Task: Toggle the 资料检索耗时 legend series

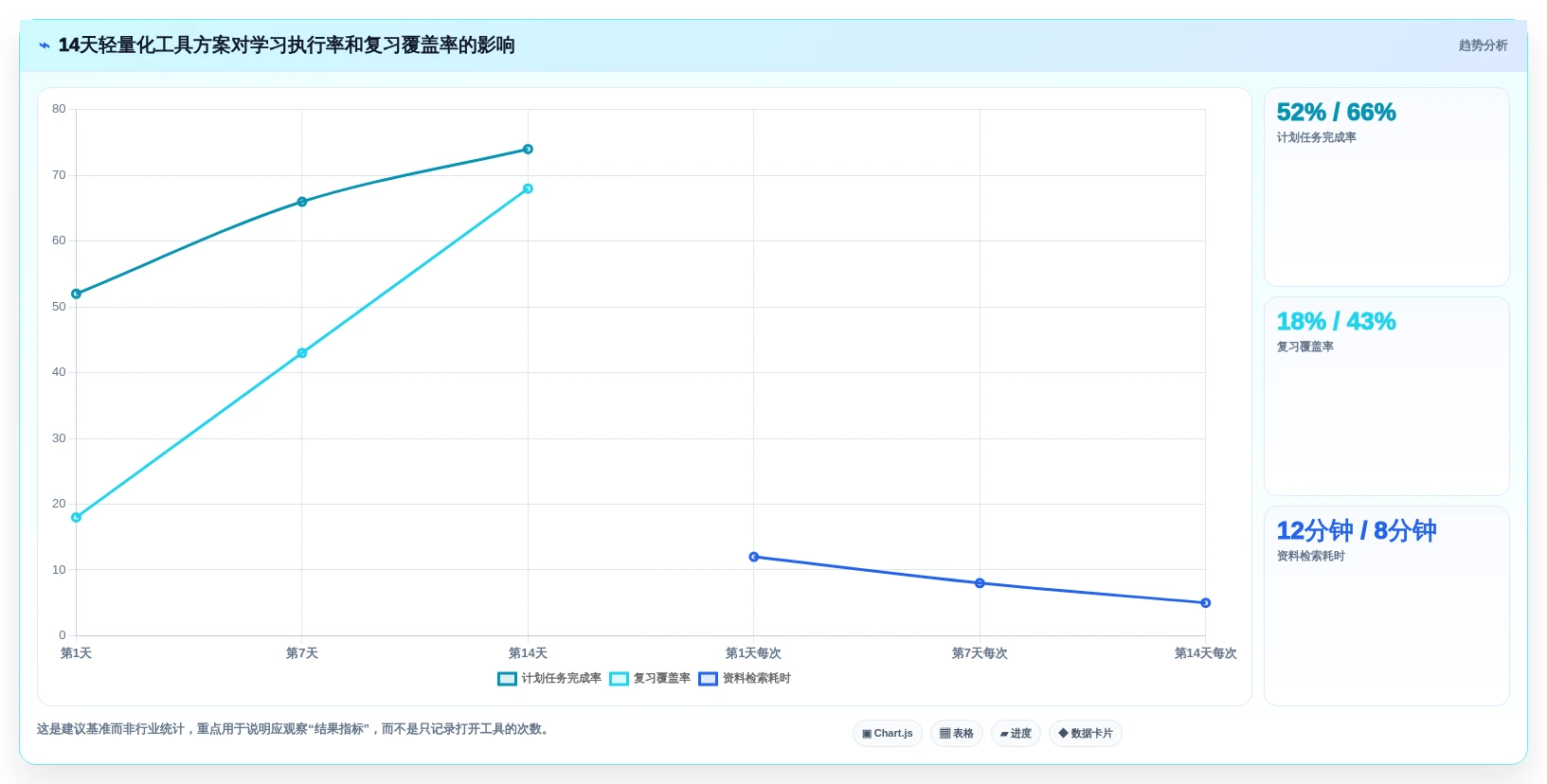Action: 745,679
